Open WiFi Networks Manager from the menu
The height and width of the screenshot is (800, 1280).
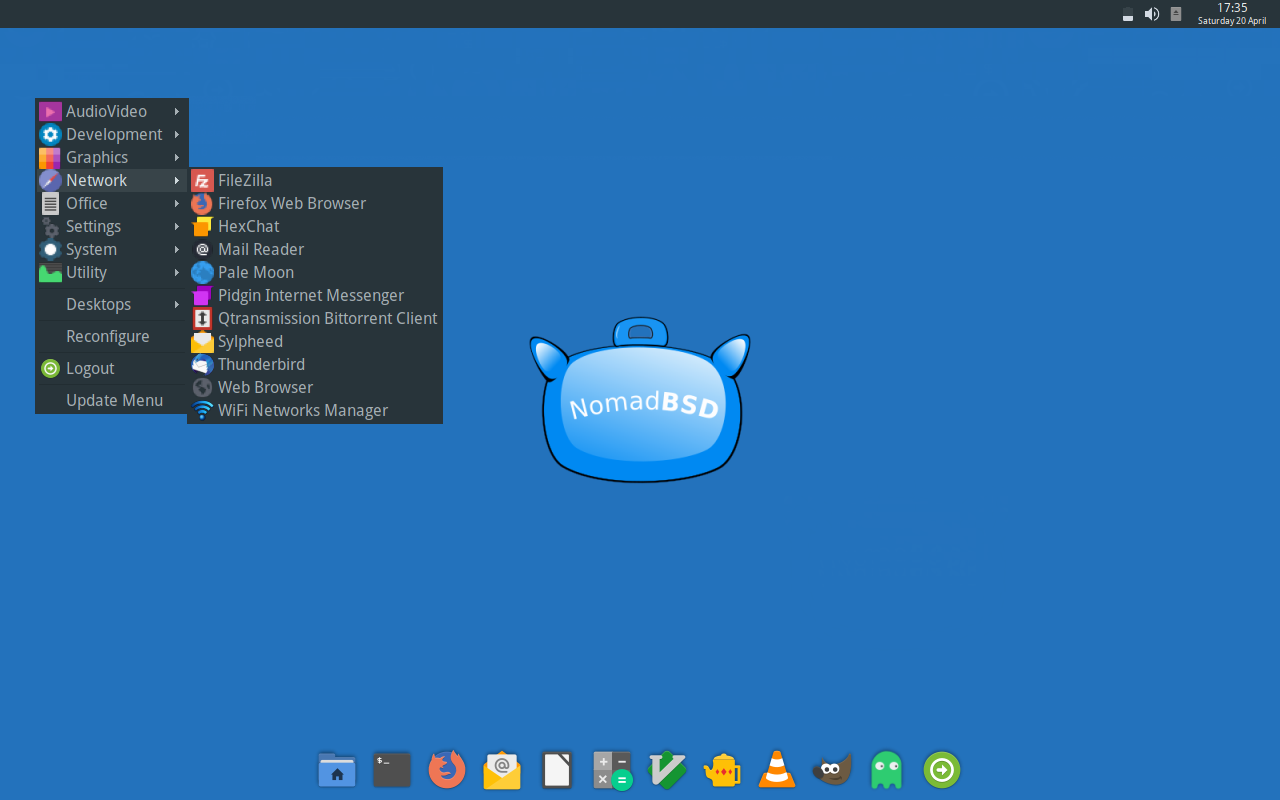click(x=302, y=410)
